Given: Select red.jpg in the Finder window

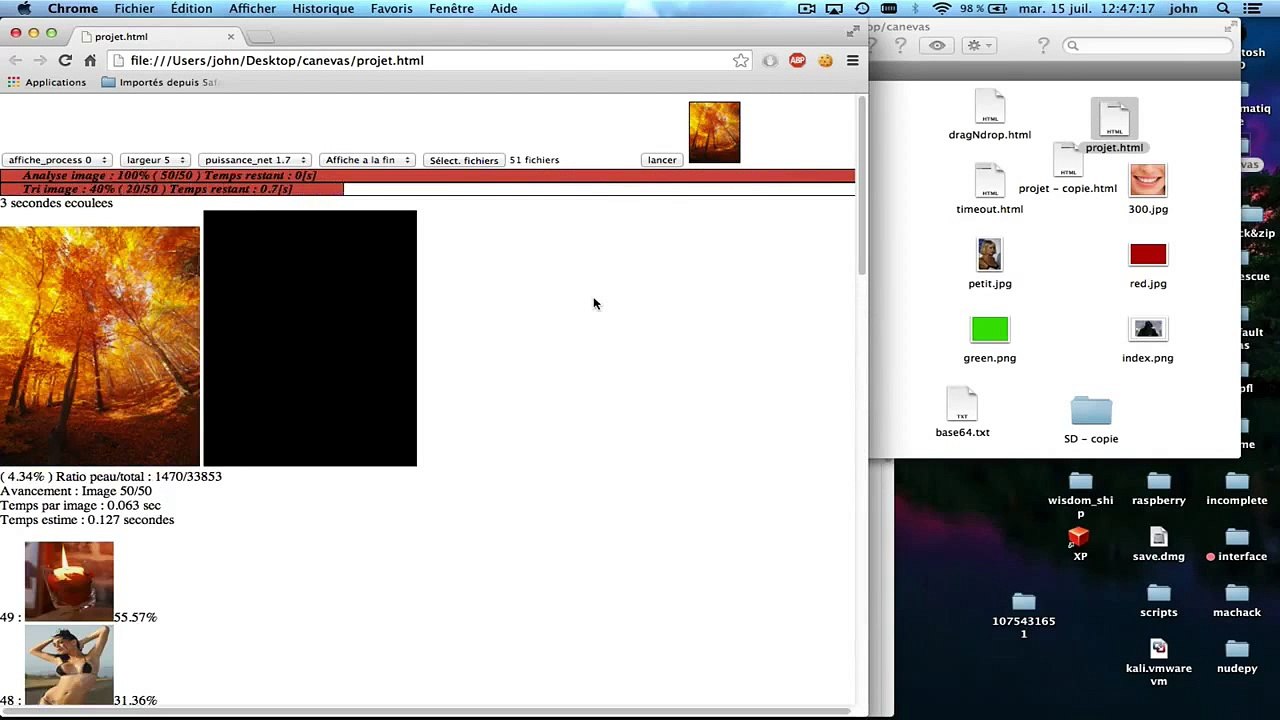Looking at the screenshot, I should point(1148,264).
